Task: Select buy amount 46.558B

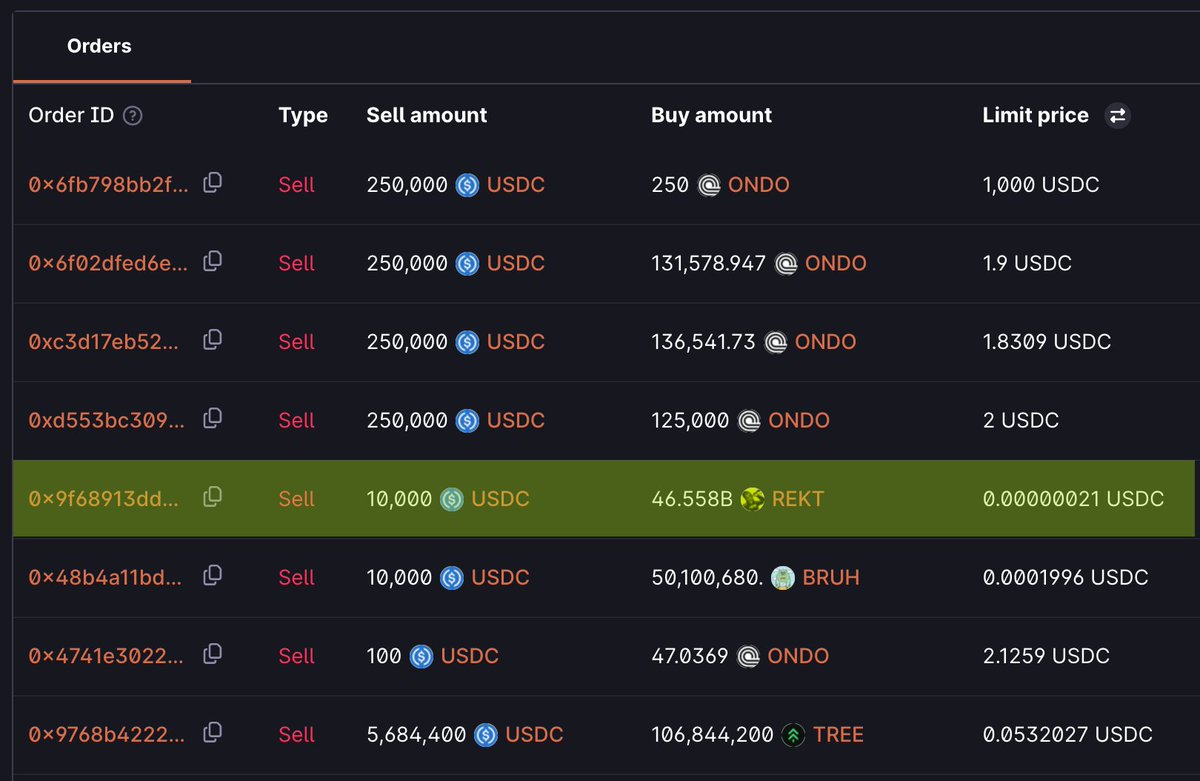Action: (x=692, y=499)
